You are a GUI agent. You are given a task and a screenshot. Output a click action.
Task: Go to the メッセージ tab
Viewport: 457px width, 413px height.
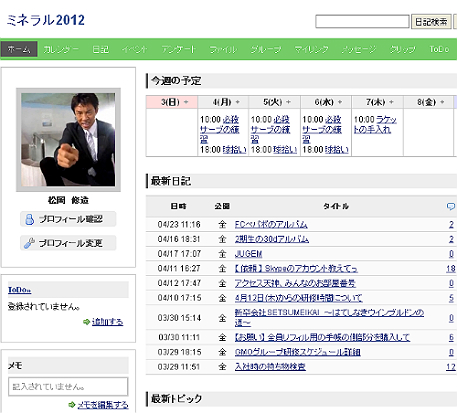coord(359,49)
